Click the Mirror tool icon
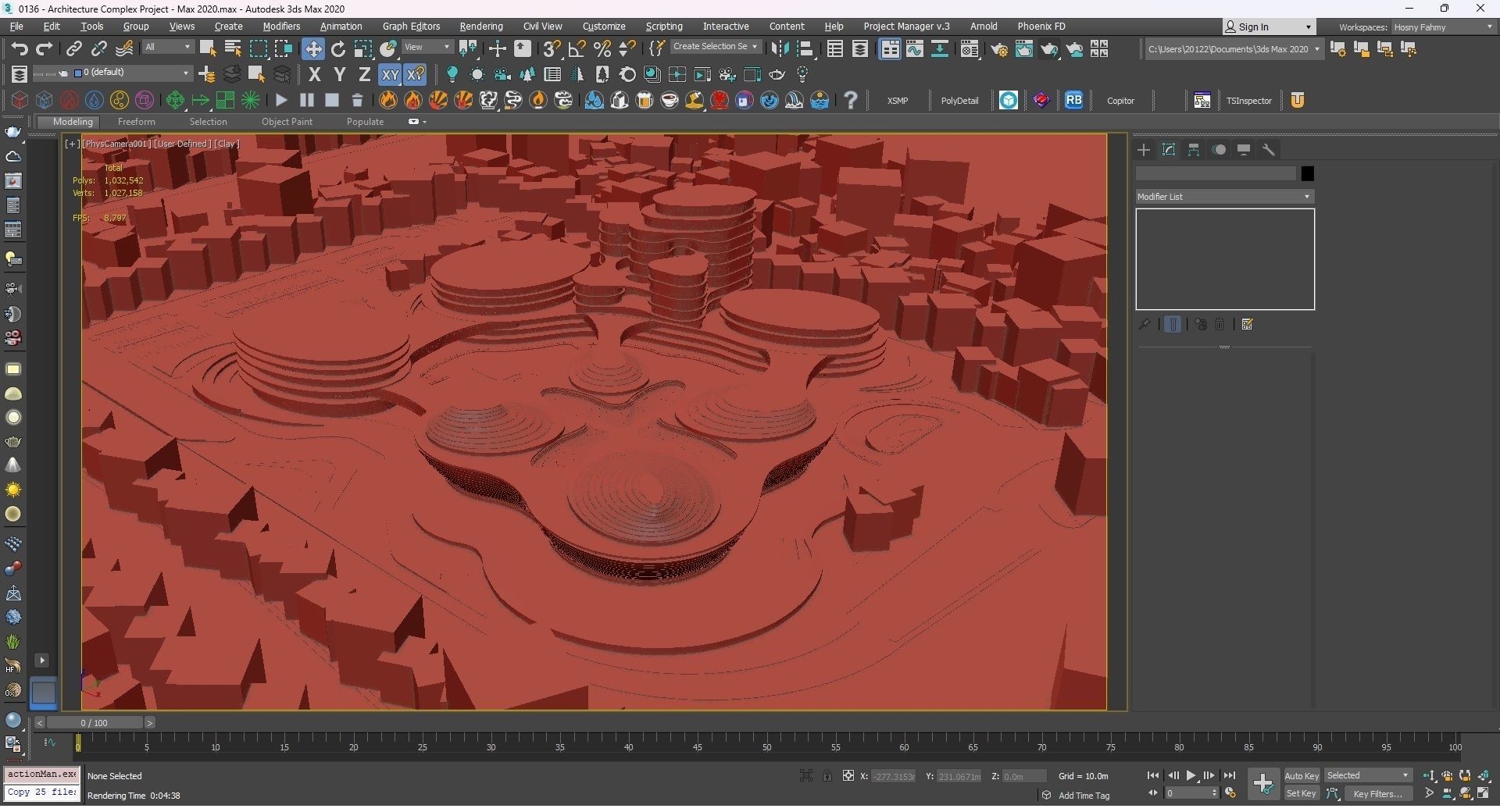This screenshot has width=1500, height=812. point(780,49)
